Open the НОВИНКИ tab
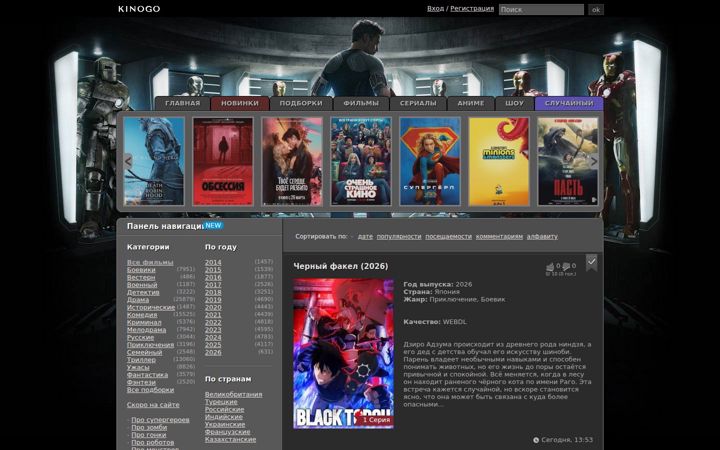Viewport: 720px width, 450px height. tap(240, 103)
